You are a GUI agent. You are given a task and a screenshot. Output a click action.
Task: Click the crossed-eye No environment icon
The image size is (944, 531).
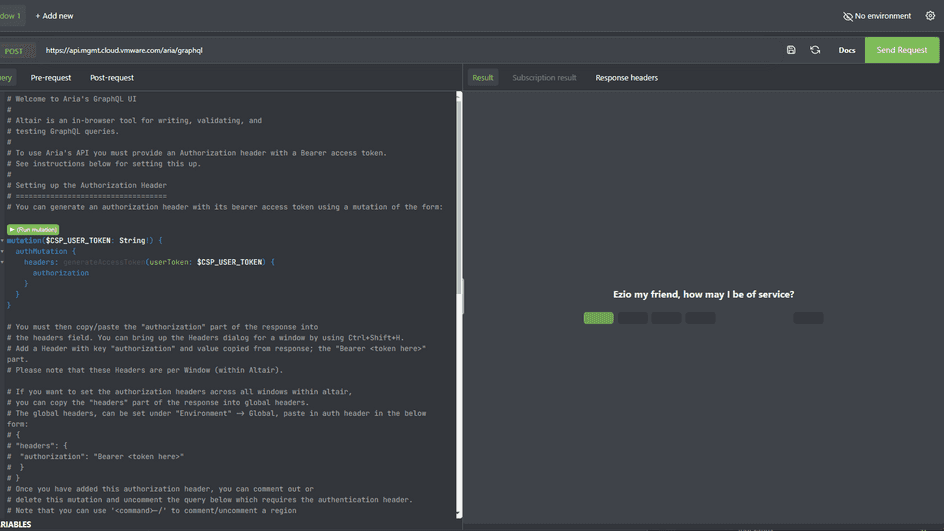pyautogui.click(x=848, y=16)
